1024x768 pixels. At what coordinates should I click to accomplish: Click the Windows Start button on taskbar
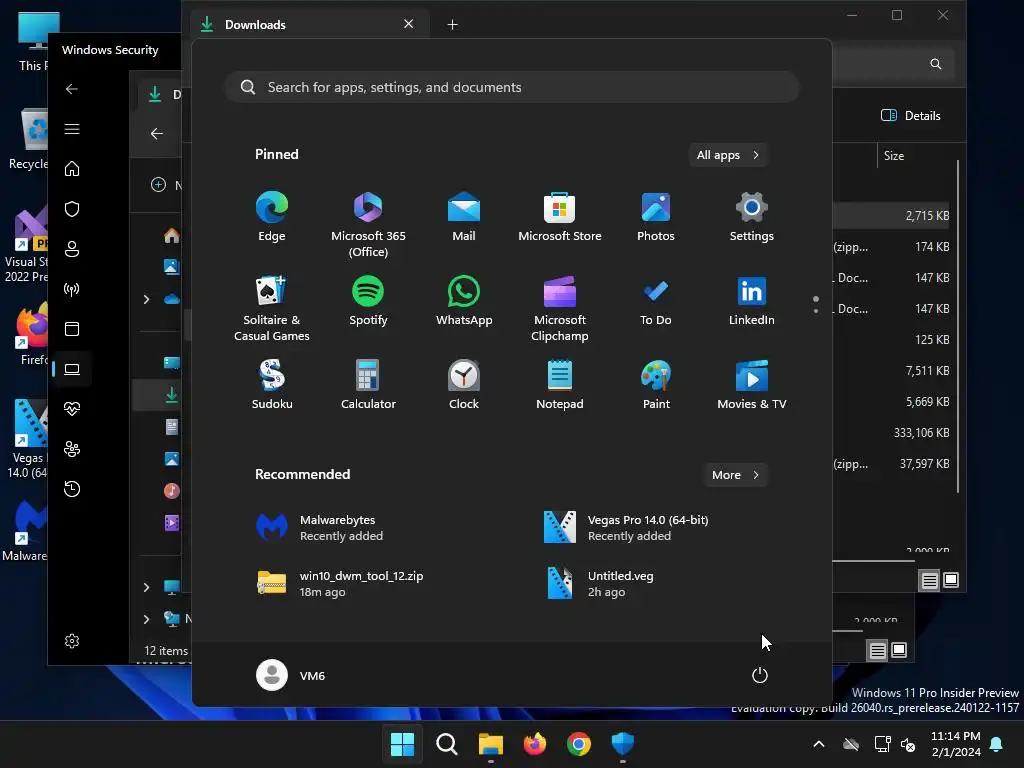point(402,744)
